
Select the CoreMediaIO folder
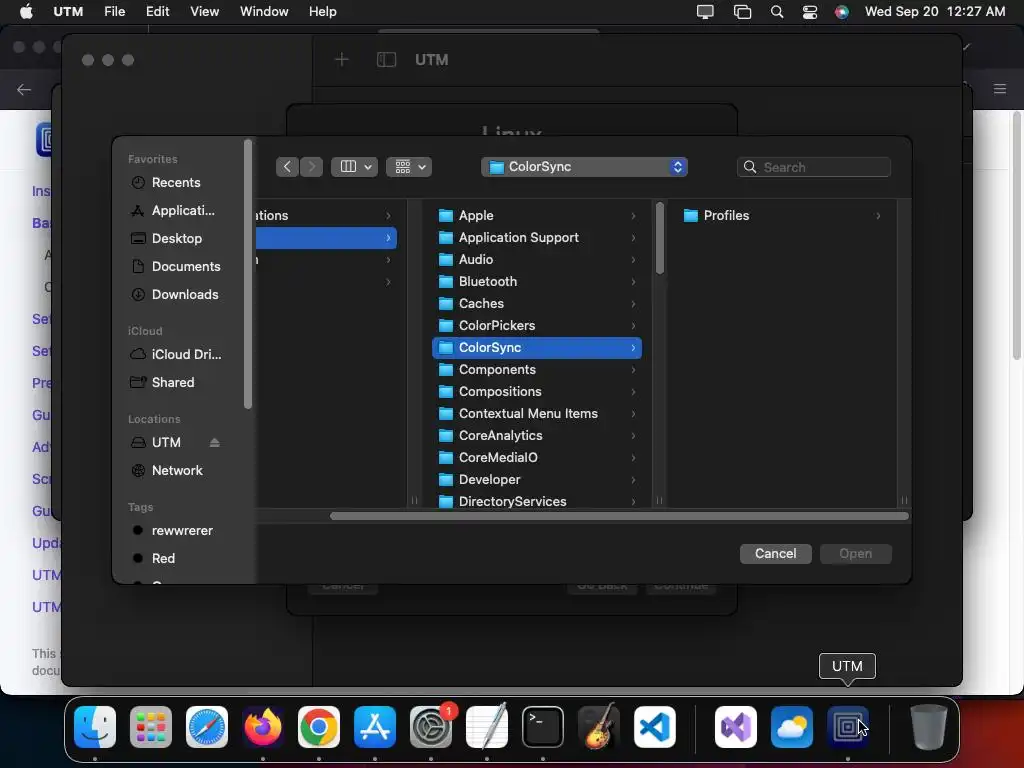point(537,458)
